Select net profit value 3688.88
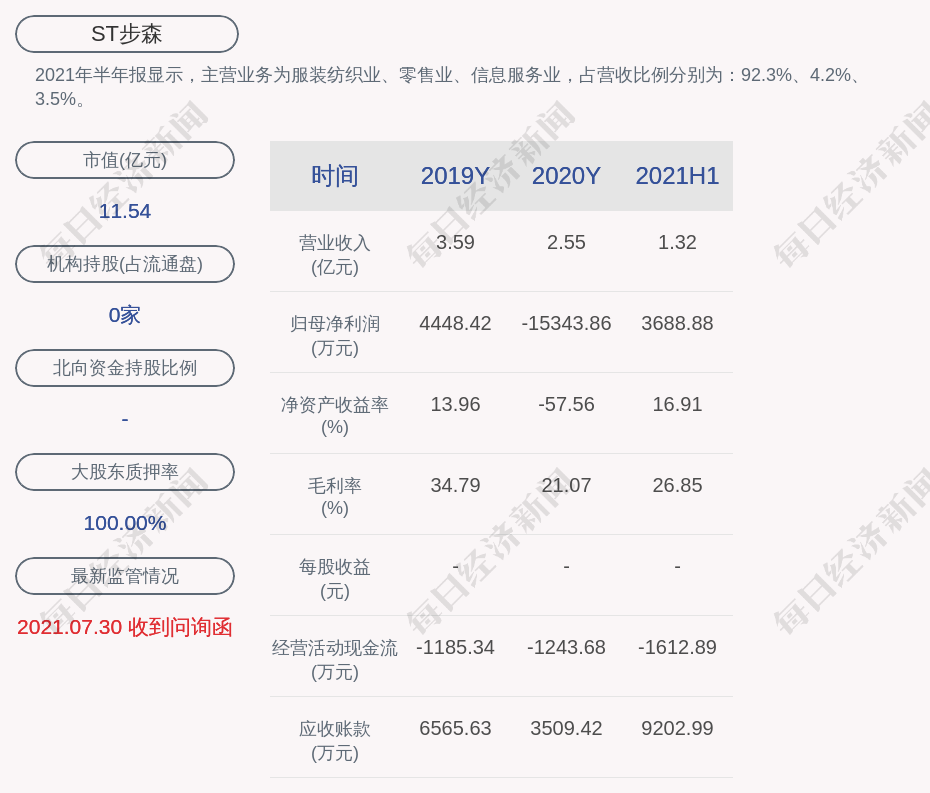This screenshot has height=793, width=930. pos(677,323)
